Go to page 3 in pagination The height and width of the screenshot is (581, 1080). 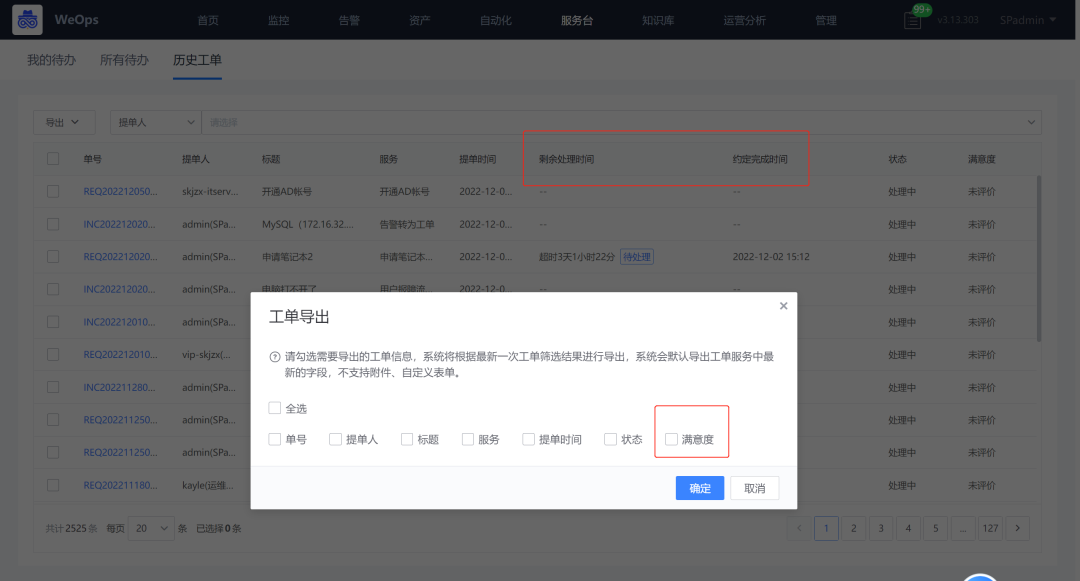(x=881, y=528)
